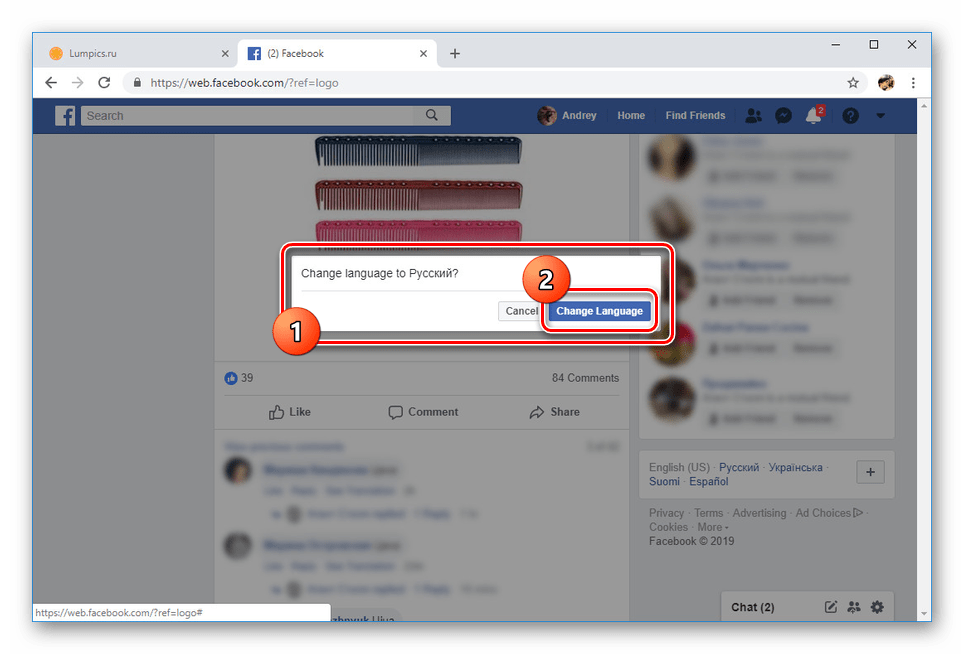
Task: Open chat settings gear icon
Action: coord(877,607)
